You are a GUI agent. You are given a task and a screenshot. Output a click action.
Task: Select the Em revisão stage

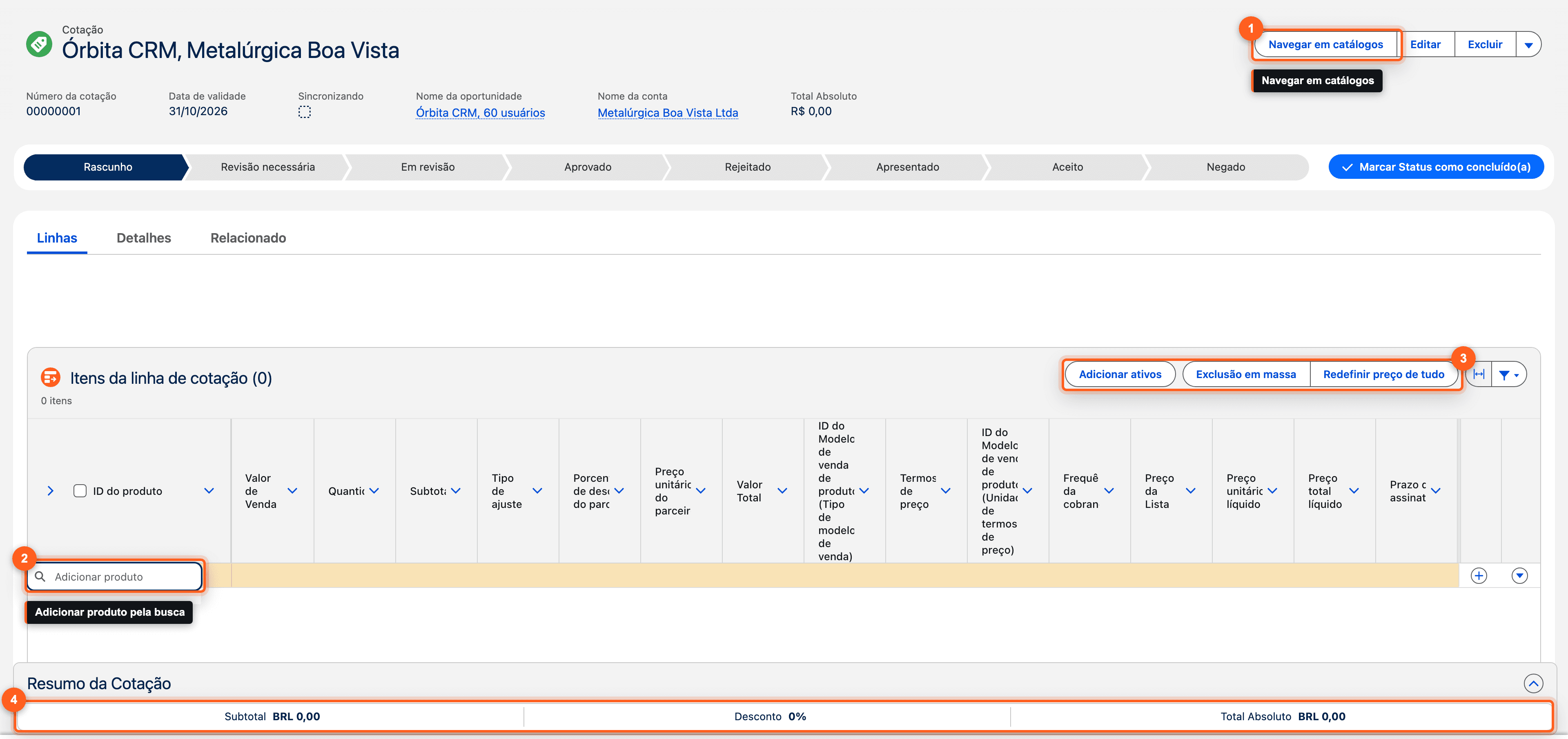427,167
